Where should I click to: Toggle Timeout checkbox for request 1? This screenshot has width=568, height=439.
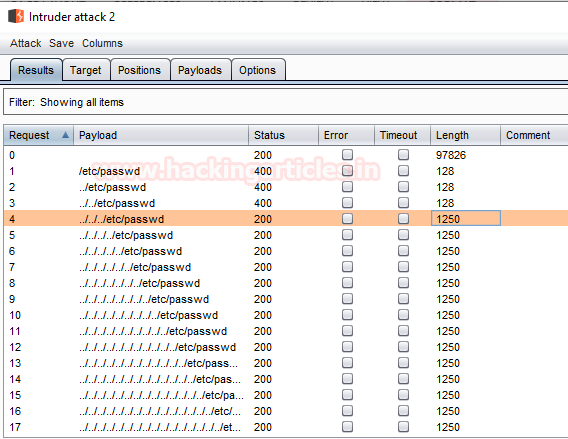[403, 171]
